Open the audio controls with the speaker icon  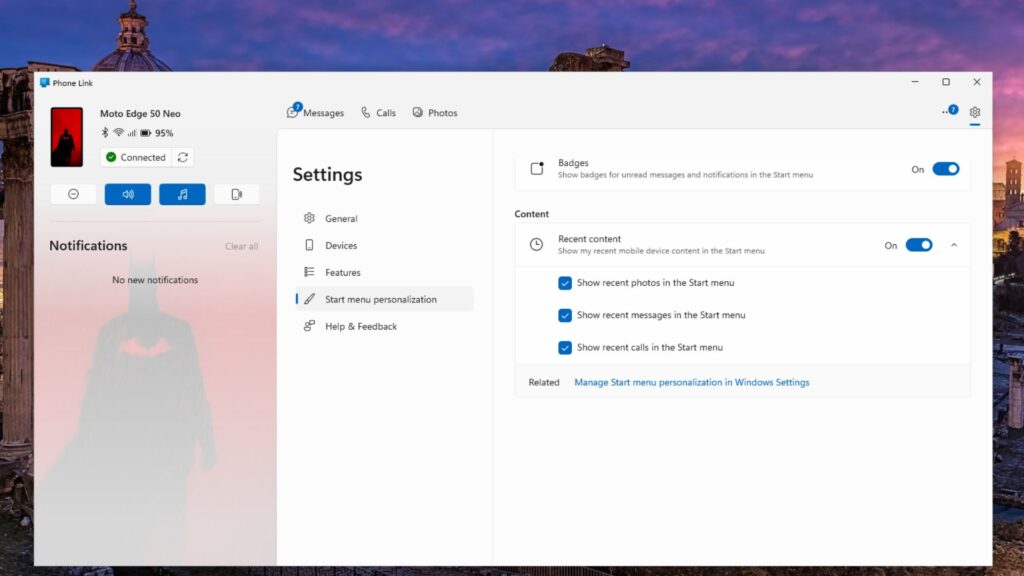(x=128, y=193)
